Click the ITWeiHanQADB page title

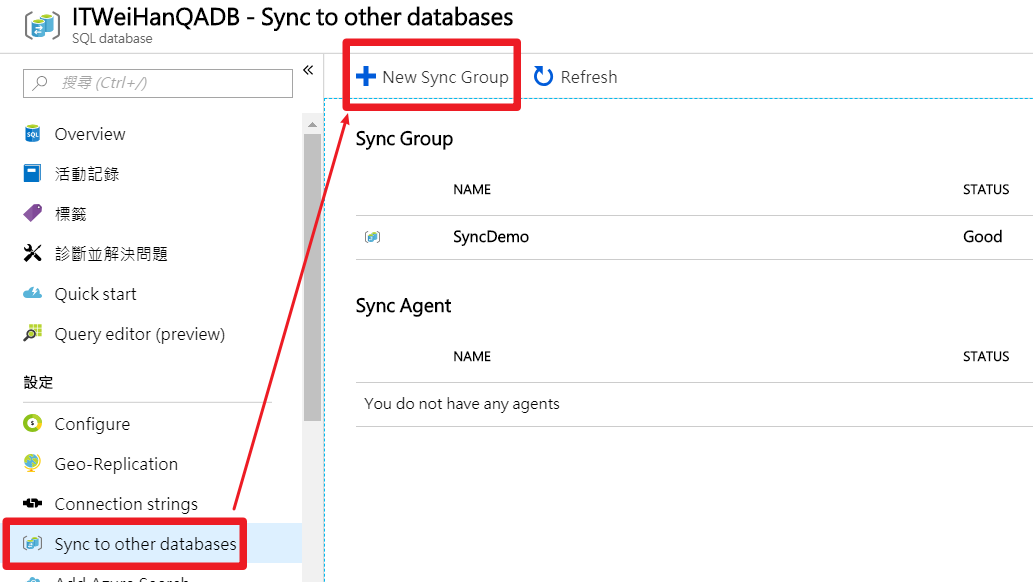(293, 17)
